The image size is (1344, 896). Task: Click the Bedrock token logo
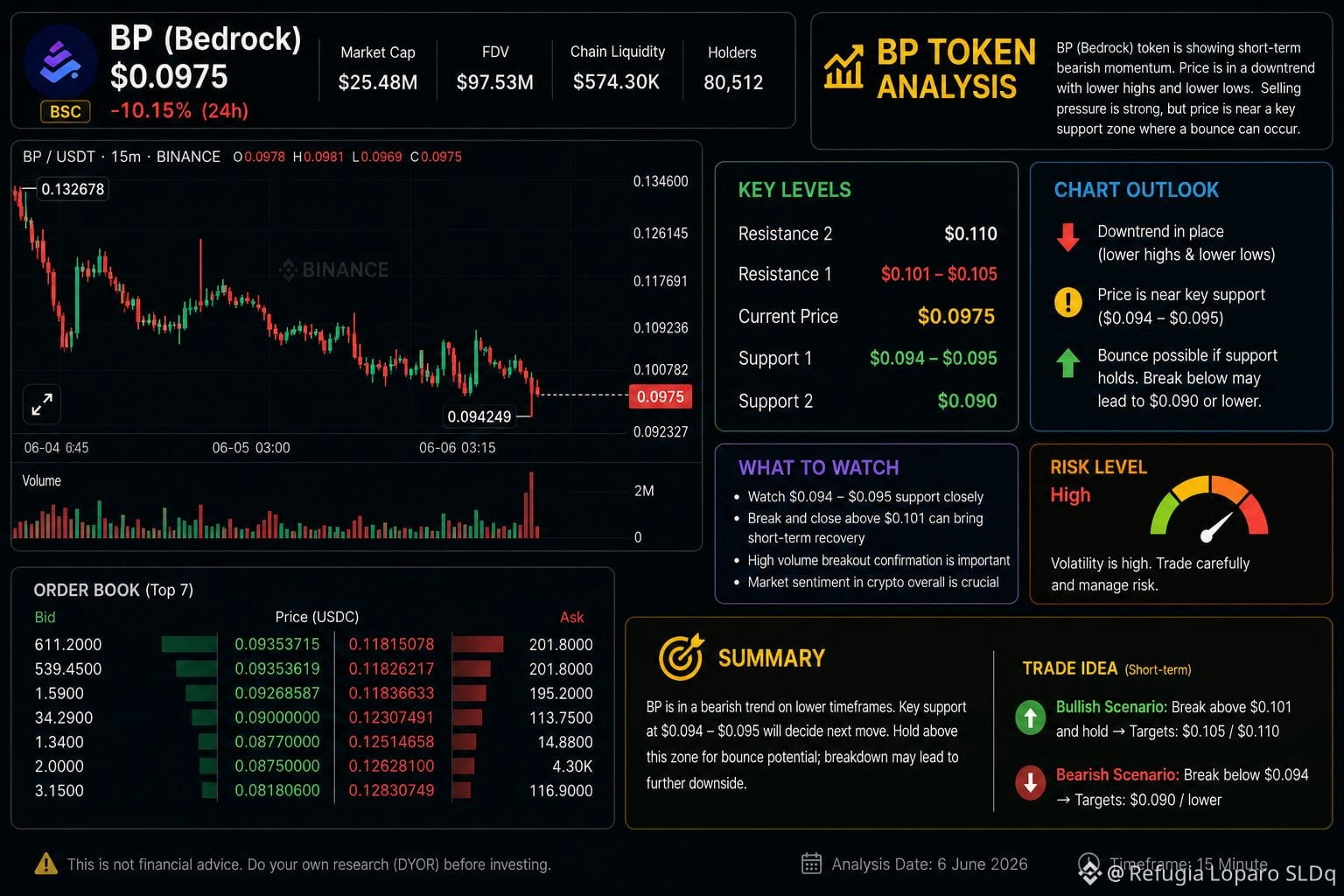click(x=60, y=61)
